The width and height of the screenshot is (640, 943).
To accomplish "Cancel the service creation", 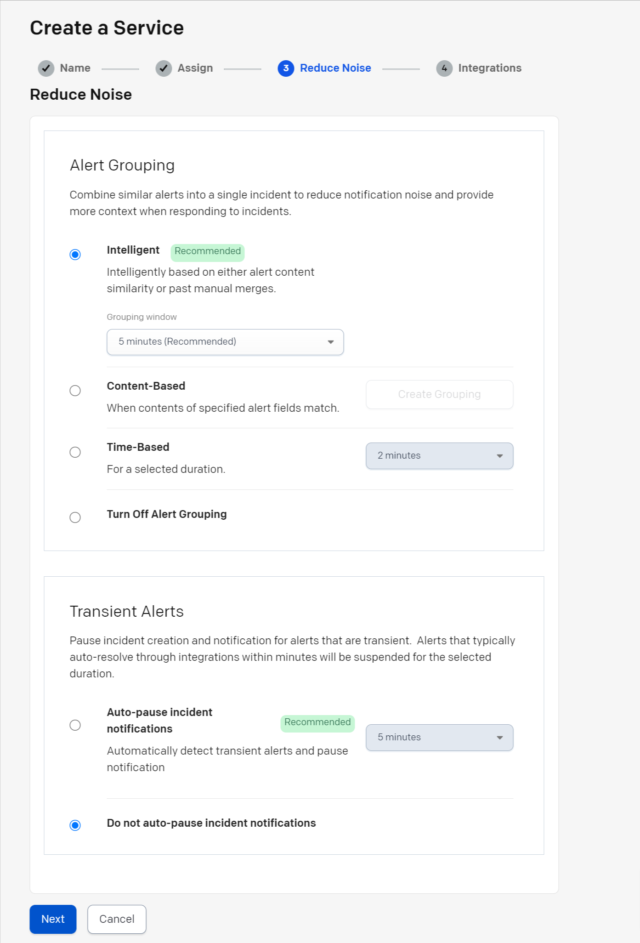I will (x=116, y=918).
